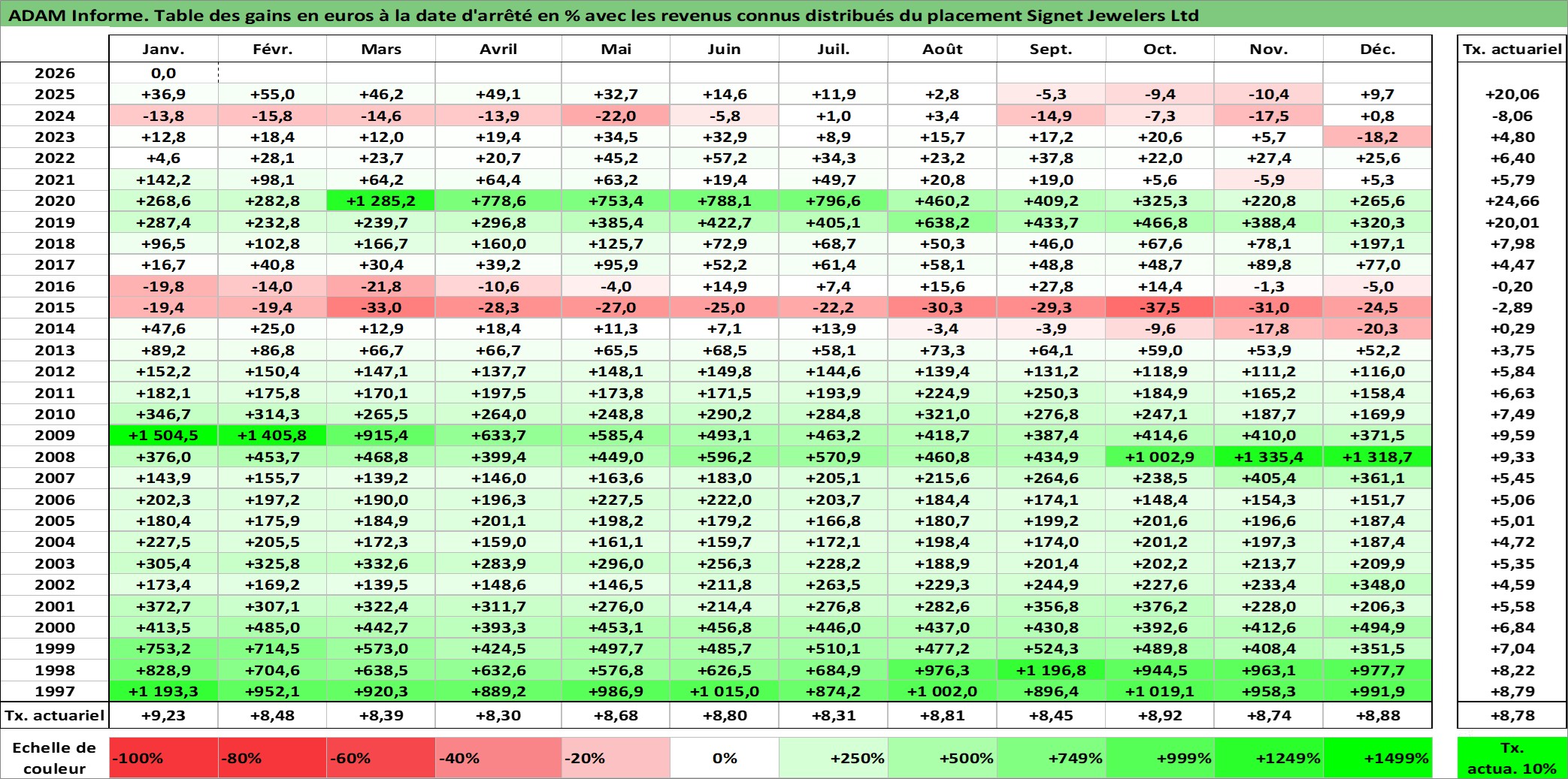Image resolution: width=1568 pixels, height=779 pixels.
Task: Click the 'Avril' column header
Action: [498, 49]
